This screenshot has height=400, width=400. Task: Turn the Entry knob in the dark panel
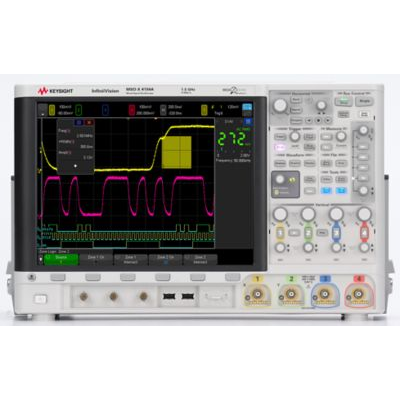click(280, 179)
